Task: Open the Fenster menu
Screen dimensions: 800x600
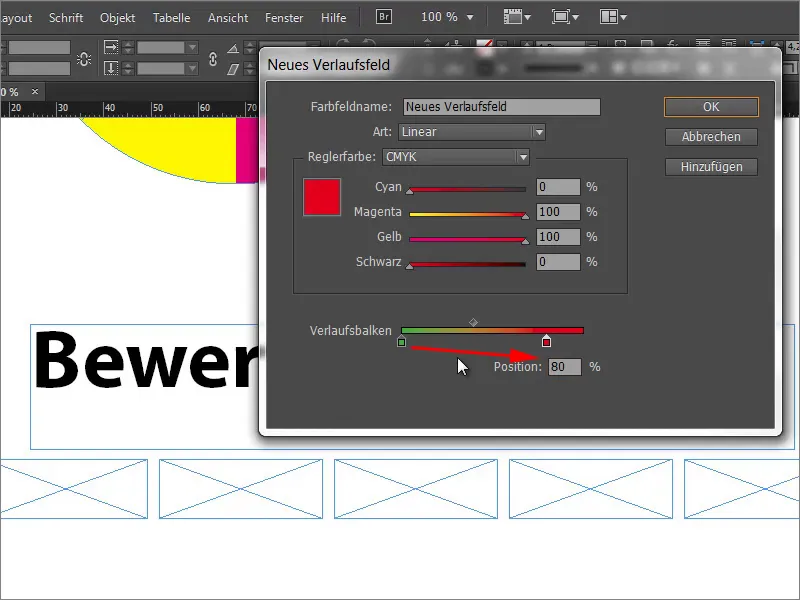Action: [x=284, y=18]
